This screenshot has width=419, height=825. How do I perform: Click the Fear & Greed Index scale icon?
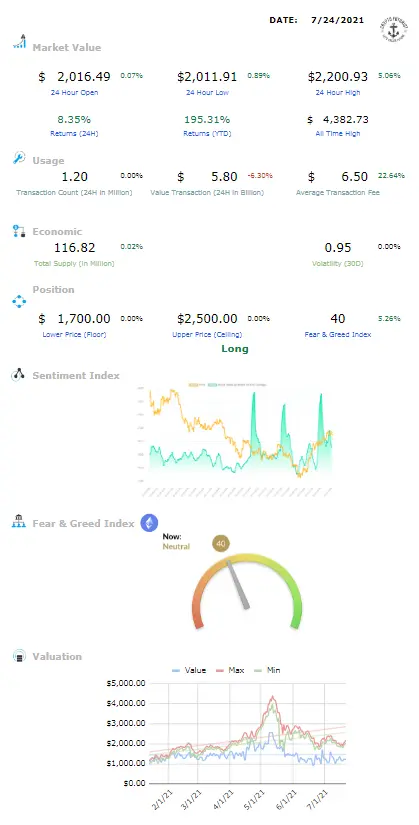[x=18, y=522]
